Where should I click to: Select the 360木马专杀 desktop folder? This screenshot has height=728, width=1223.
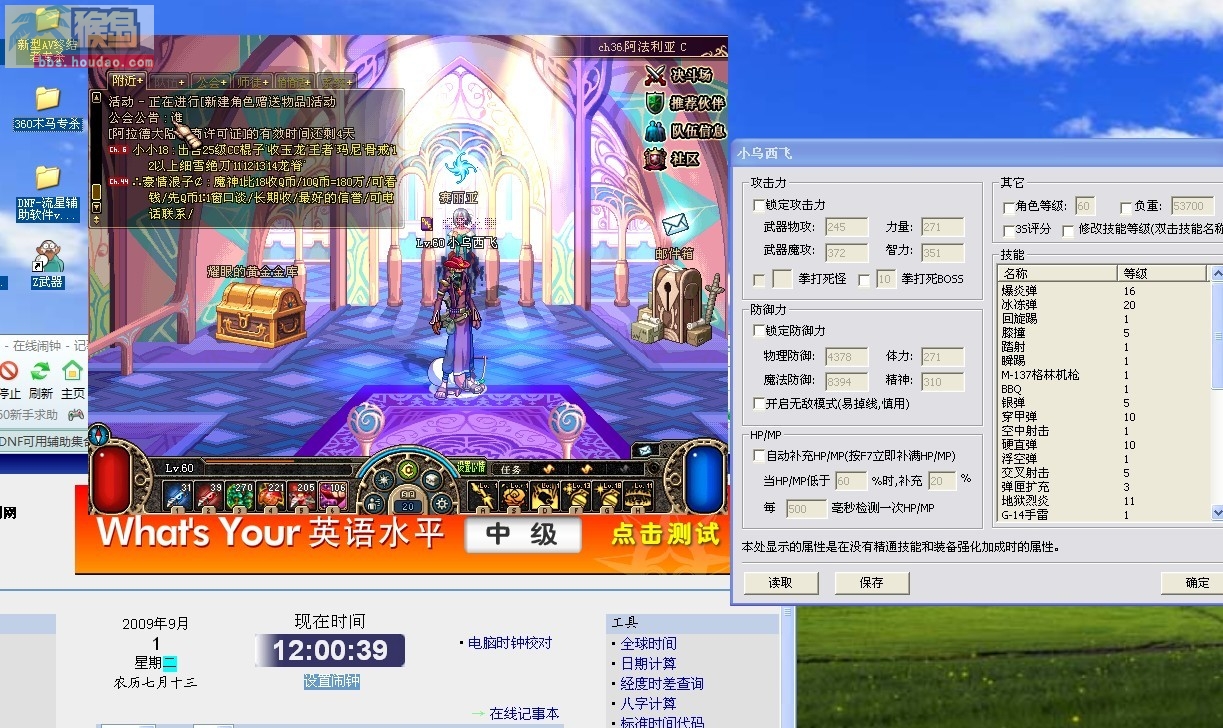47,108
